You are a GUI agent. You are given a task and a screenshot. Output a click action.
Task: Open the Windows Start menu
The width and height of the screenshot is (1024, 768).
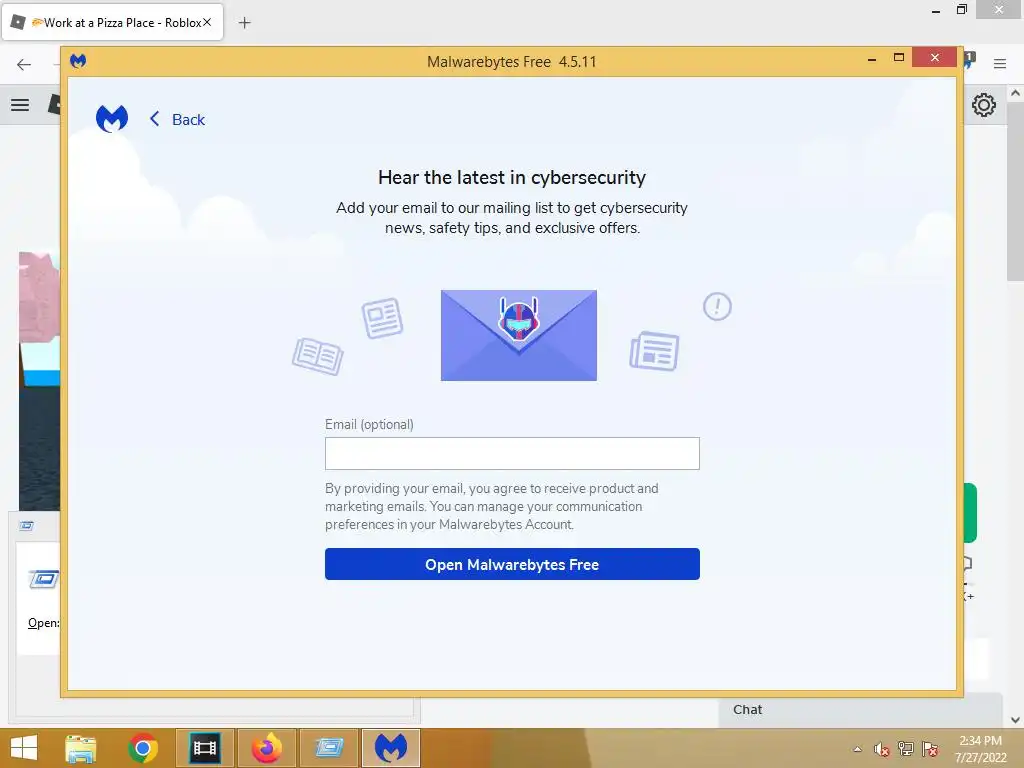pos(24,748)
